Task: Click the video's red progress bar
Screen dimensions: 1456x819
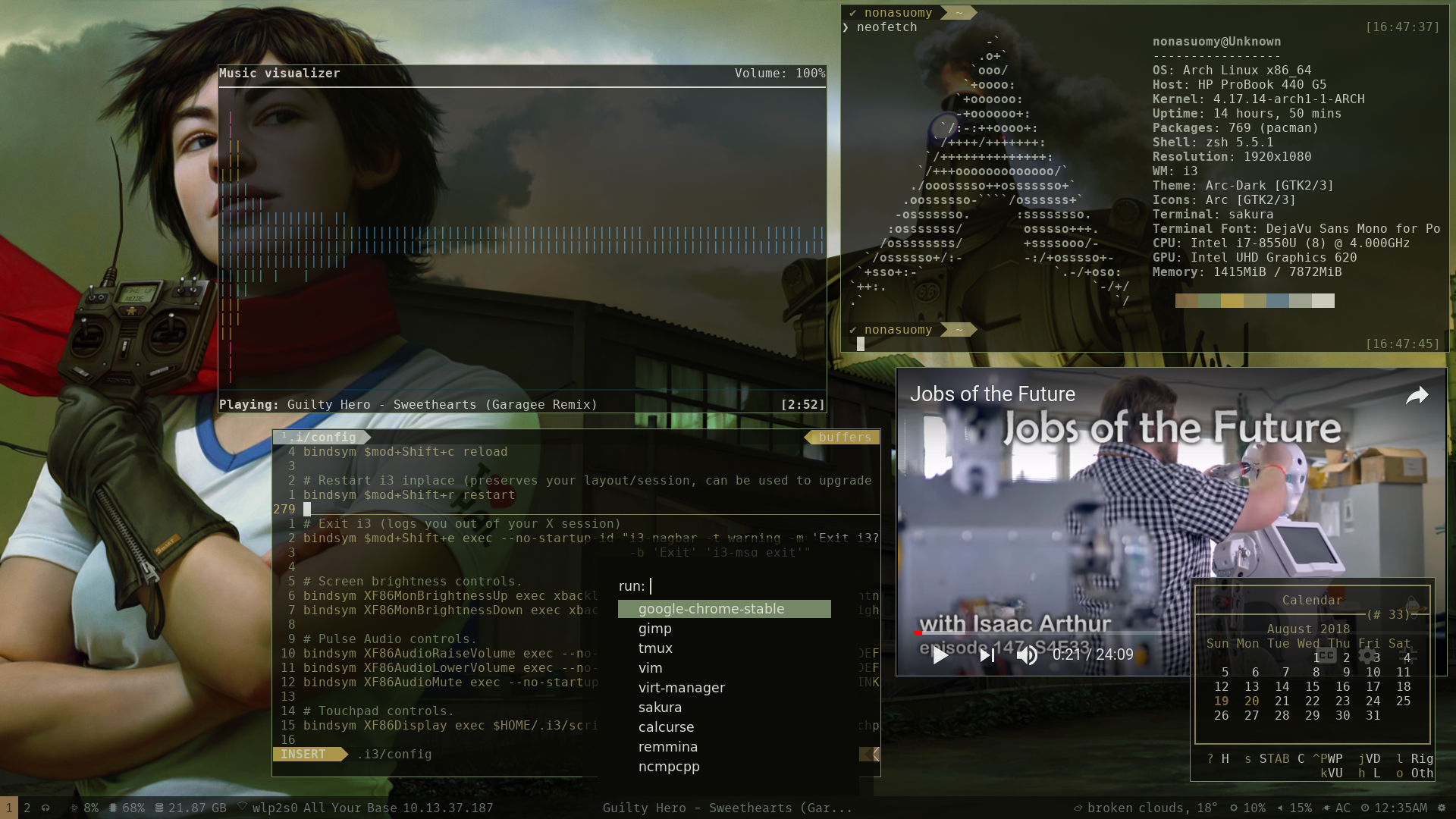Action: pyautogui.click(x=918, y=632)
